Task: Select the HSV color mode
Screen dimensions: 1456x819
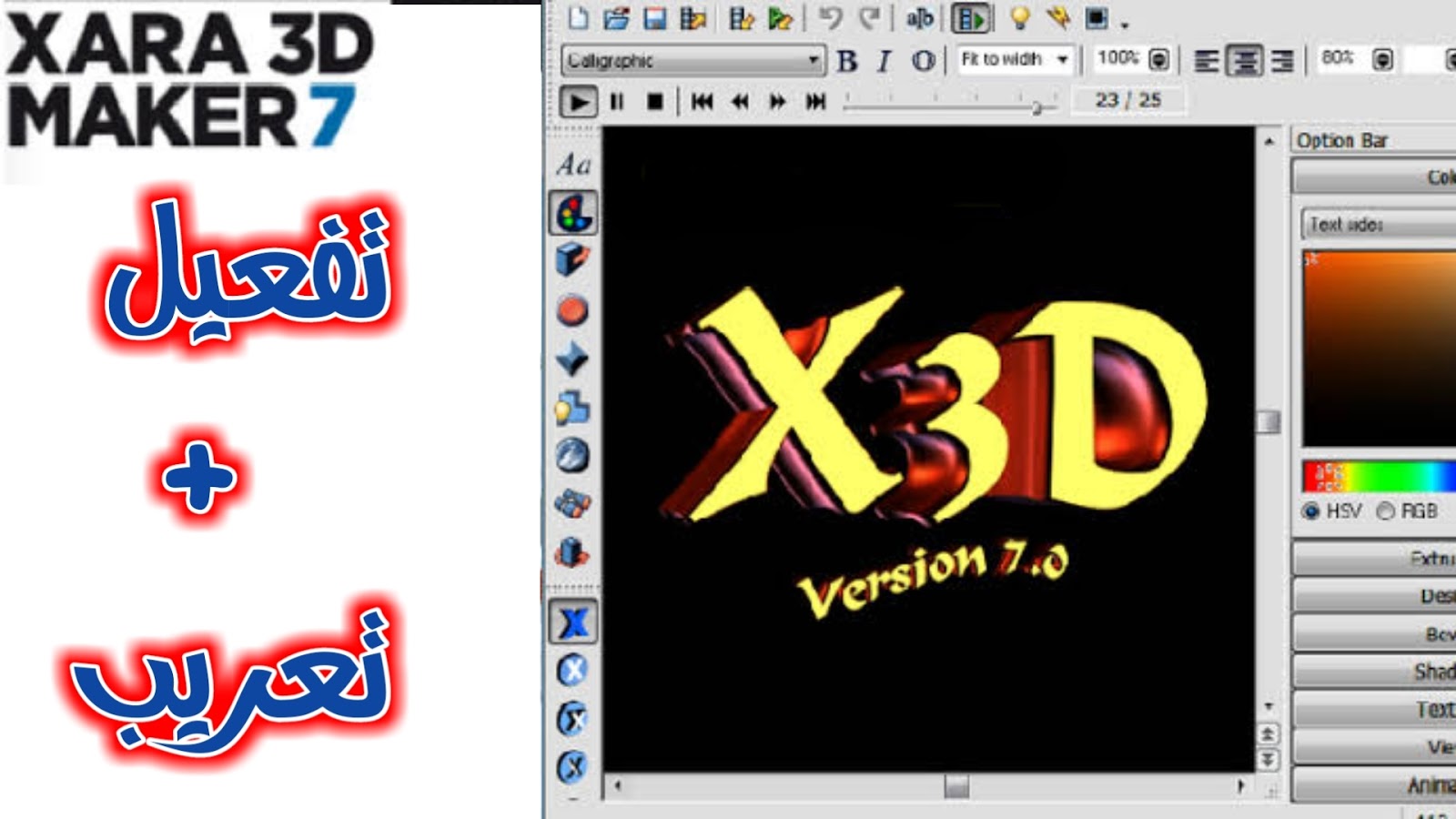Action: [1311, 511]
